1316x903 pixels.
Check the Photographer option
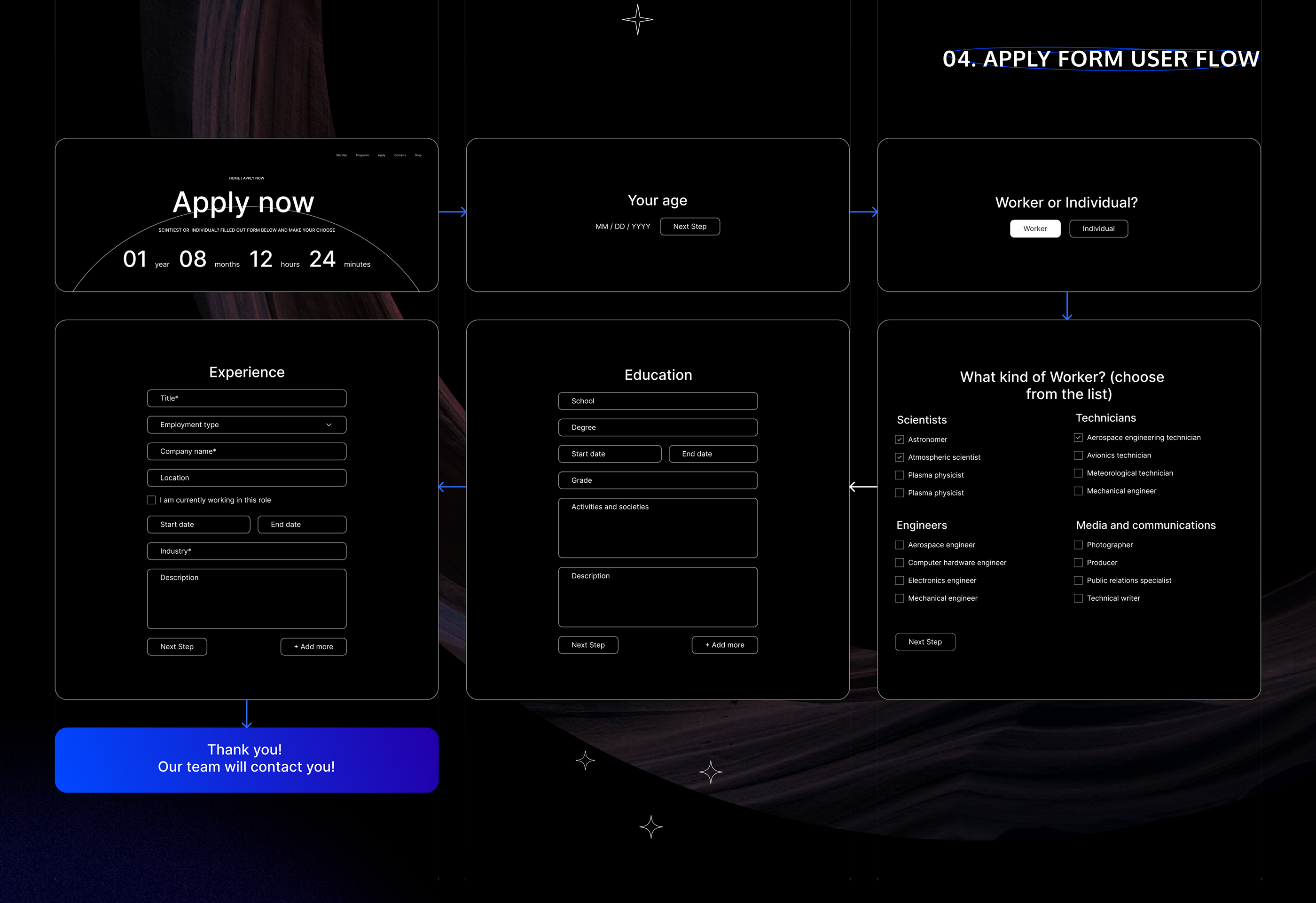1078,545
